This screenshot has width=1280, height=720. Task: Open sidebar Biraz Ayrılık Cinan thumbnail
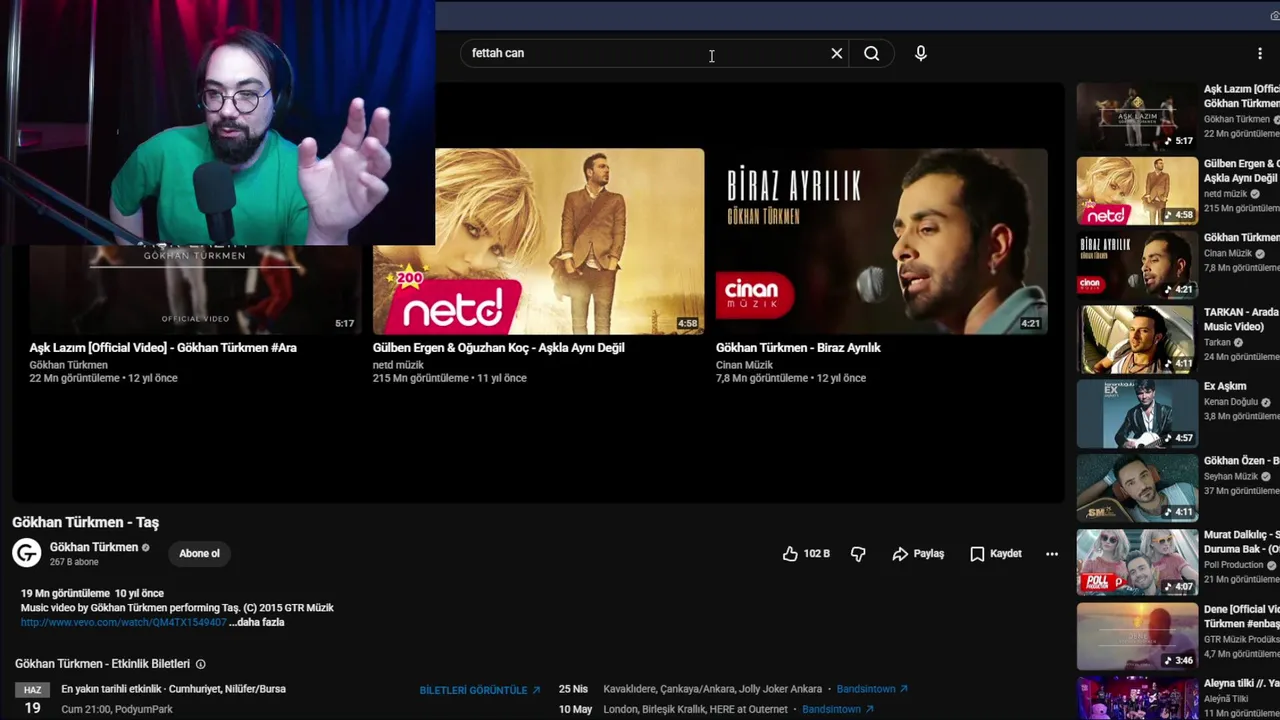coord(1137,265)
